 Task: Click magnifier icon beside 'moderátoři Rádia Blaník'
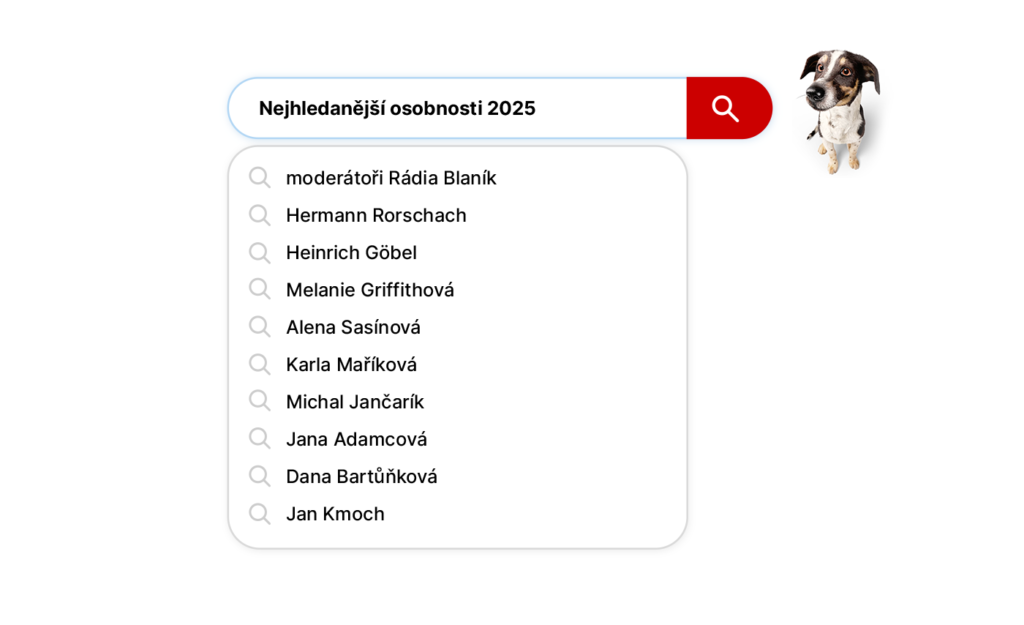click(x=260, y=178)
